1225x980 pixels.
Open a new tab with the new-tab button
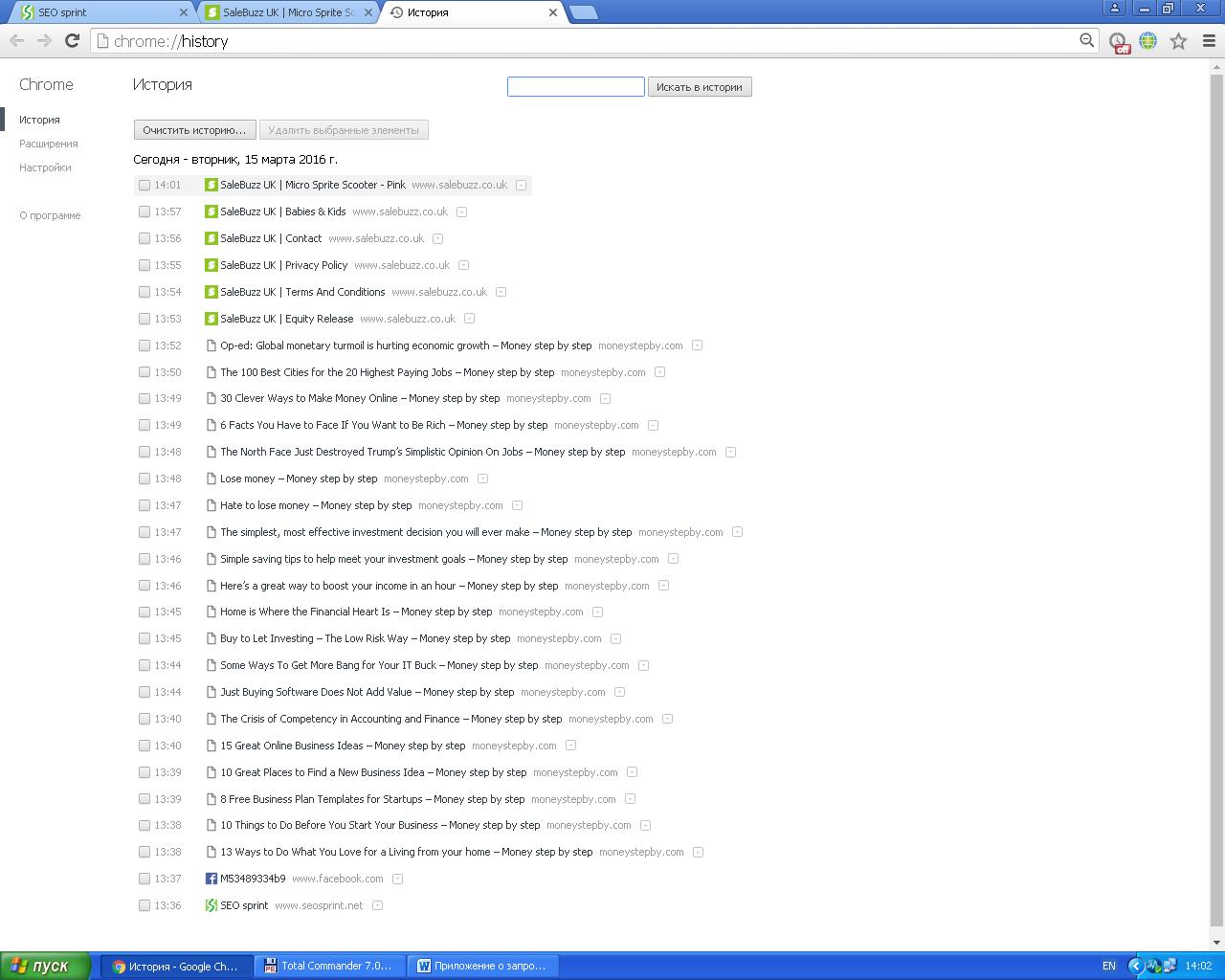click(583, 12)
